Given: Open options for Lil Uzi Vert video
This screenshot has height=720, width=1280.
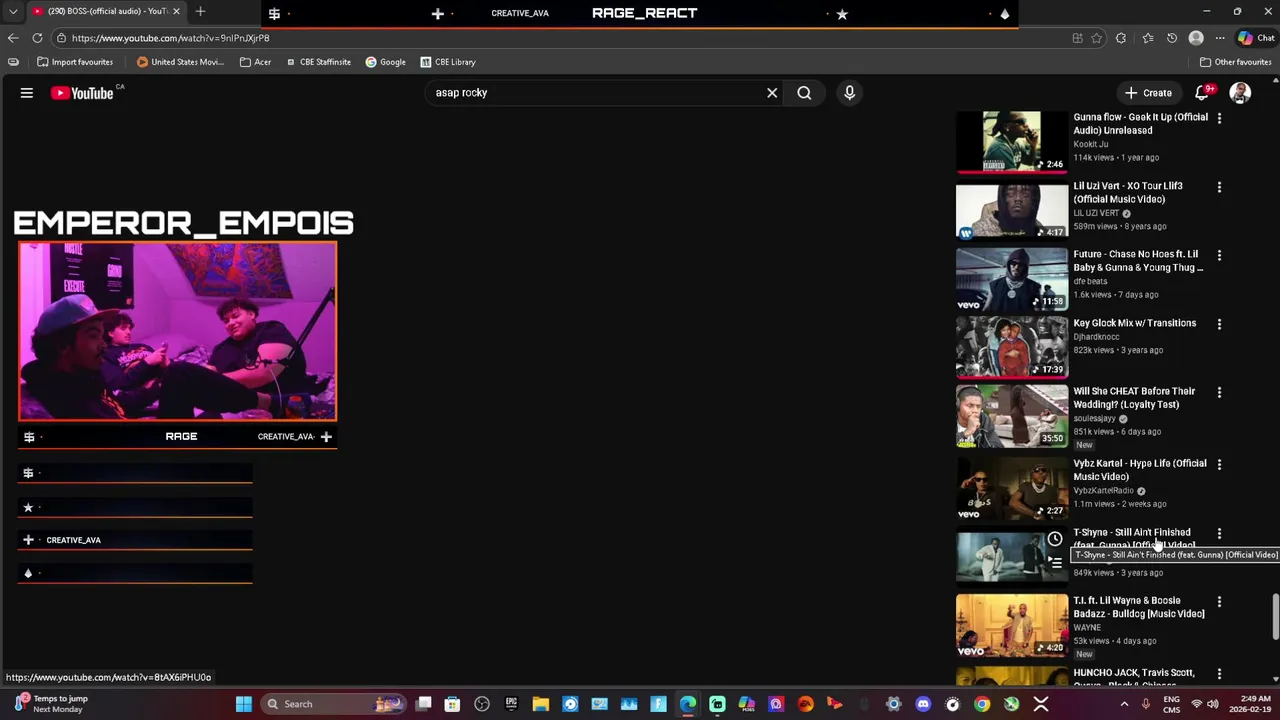Looking at the screenshot, I should point(1219,187).
